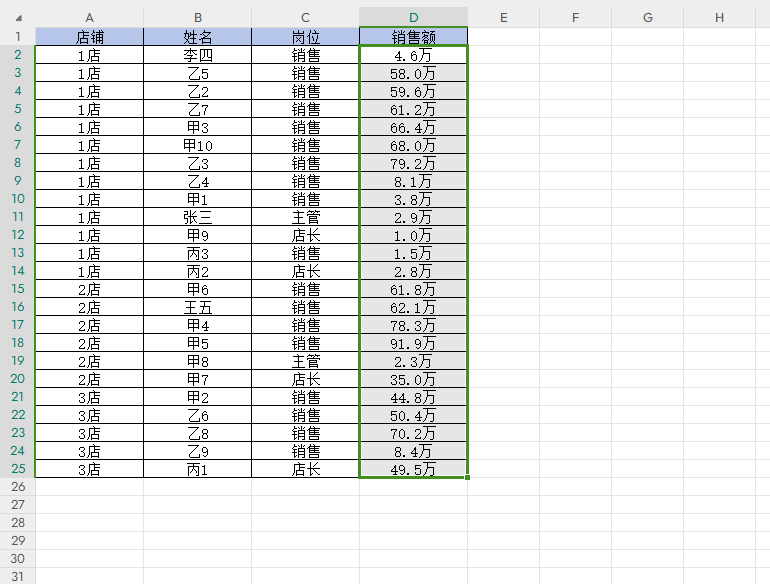Select the cell containing 丙1

coord(197,469)
